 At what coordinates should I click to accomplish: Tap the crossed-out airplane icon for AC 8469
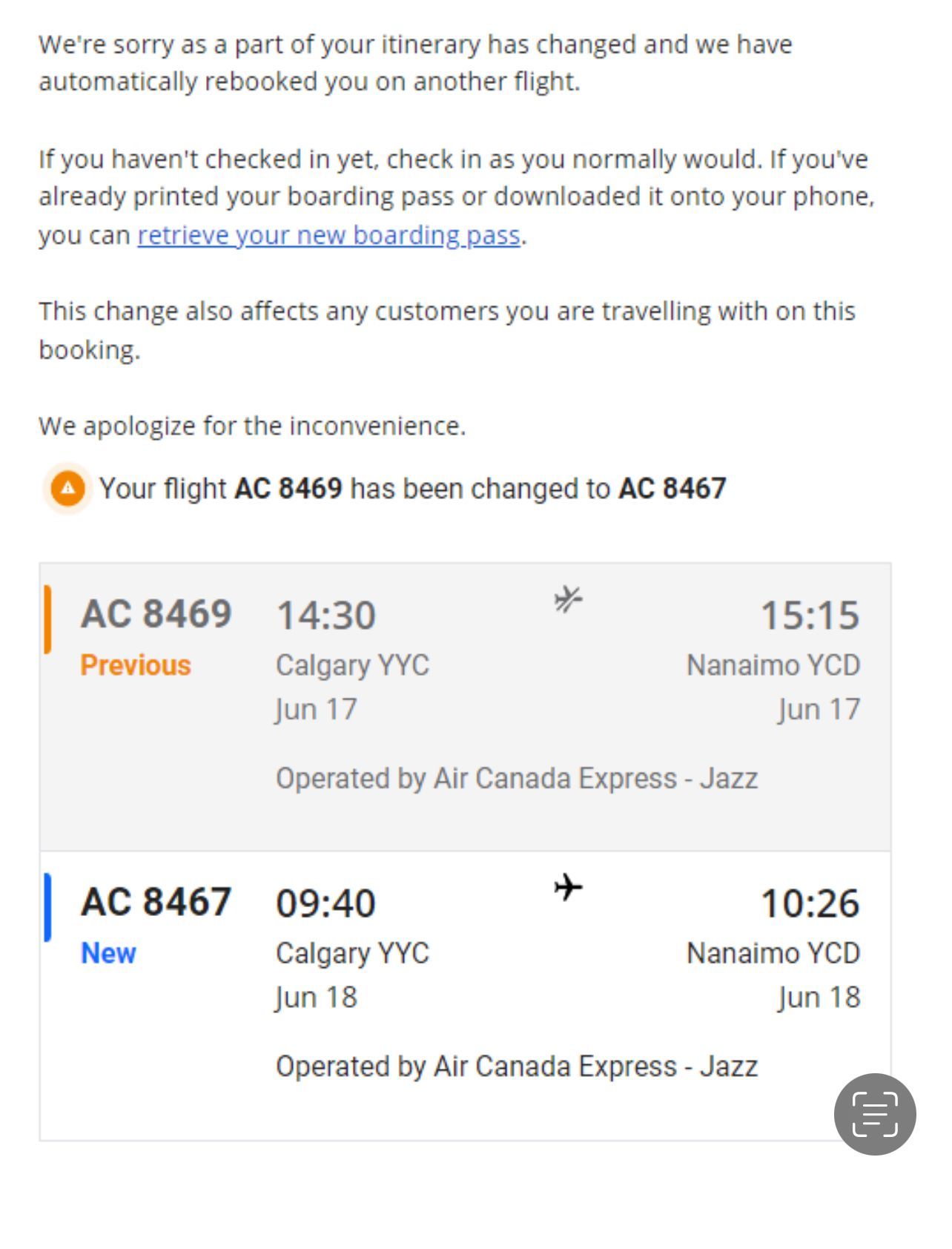click(568, 599)
